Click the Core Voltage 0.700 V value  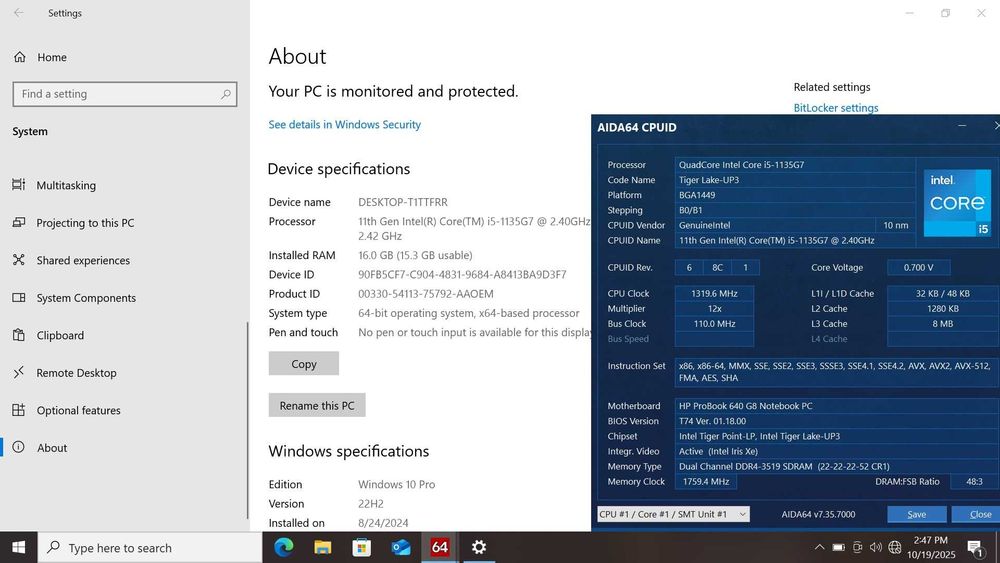(x=918, y=267)
